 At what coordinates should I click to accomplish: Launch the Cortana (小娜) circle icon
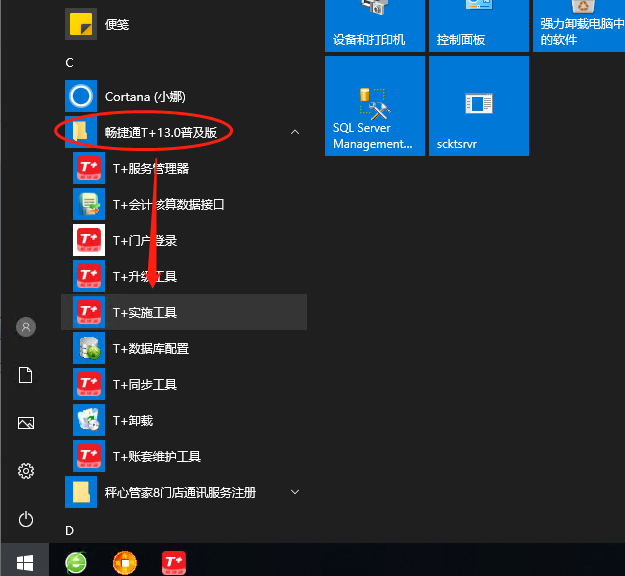(81, 96)
